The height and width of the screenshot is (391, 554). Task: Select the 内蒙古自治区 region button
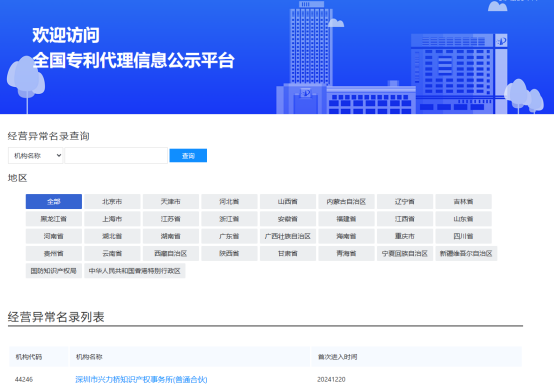[346, 202]
